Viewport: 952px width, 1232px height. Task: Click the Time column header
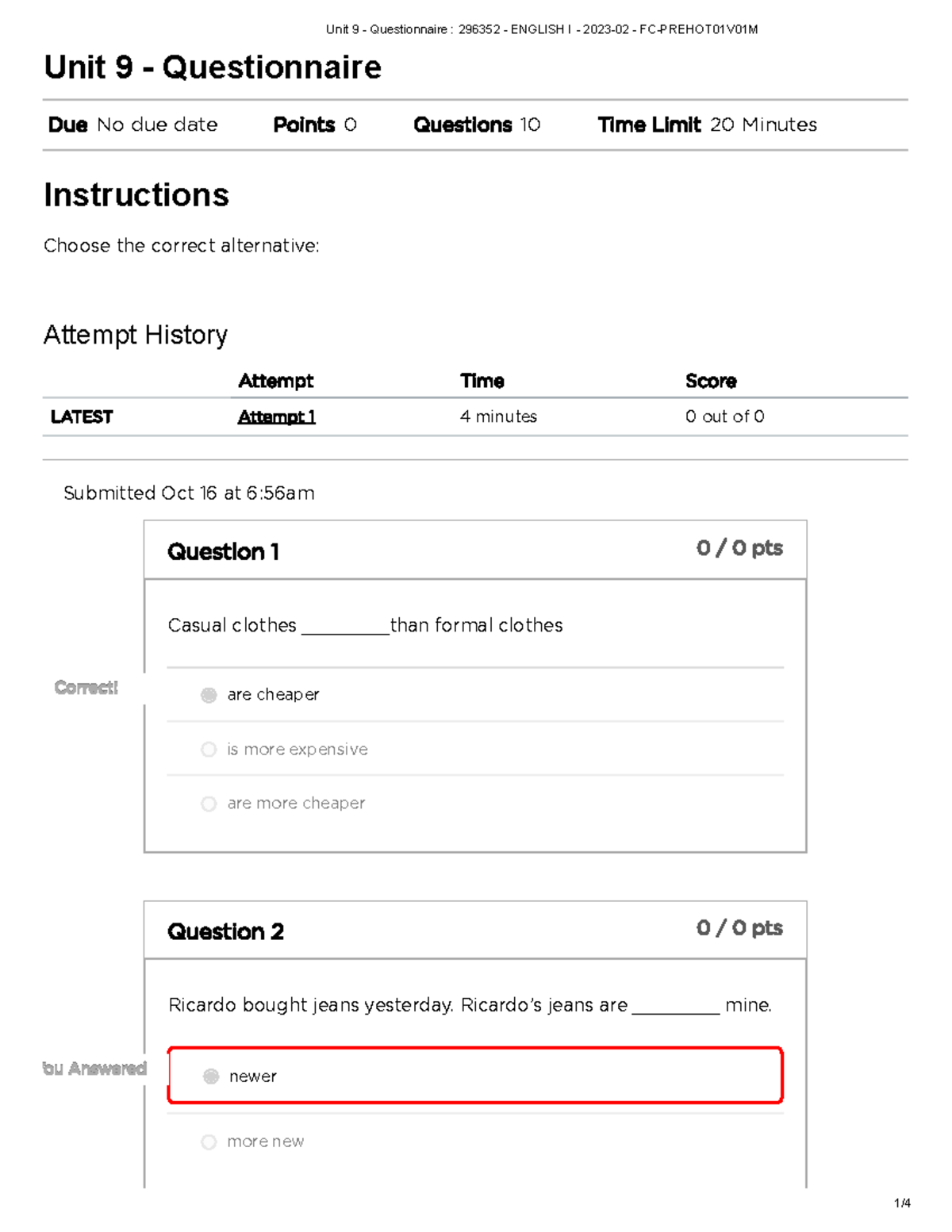point(482,381)
